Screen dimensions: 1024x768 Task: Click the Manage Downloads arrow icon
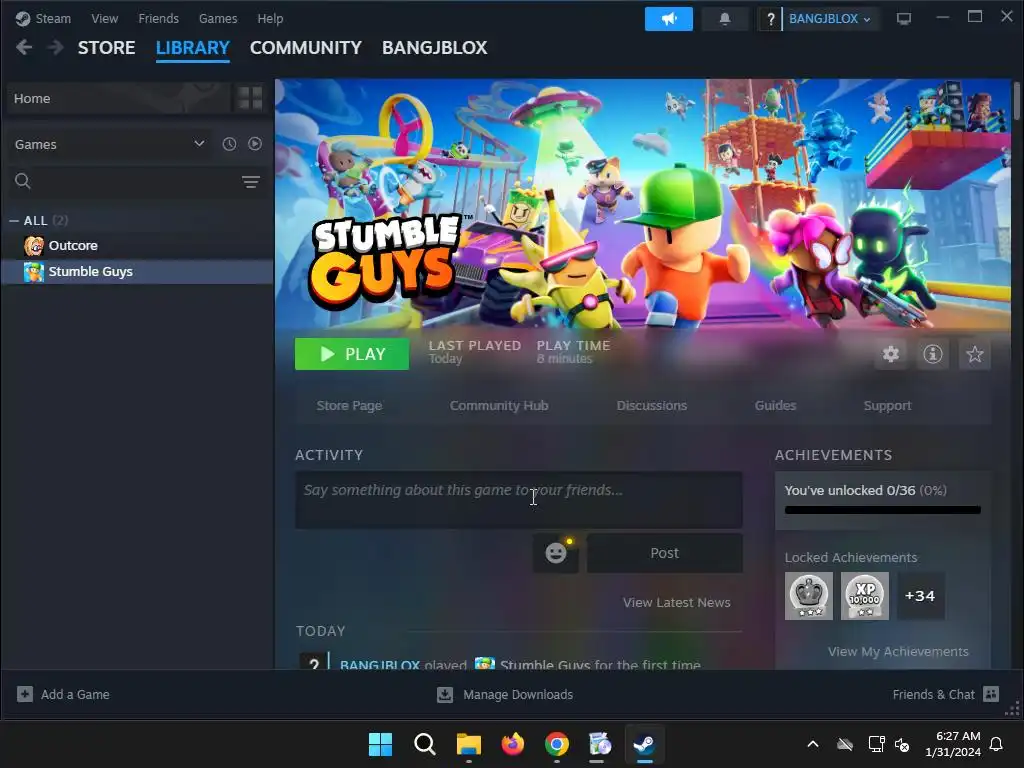(x=445, y=694)
